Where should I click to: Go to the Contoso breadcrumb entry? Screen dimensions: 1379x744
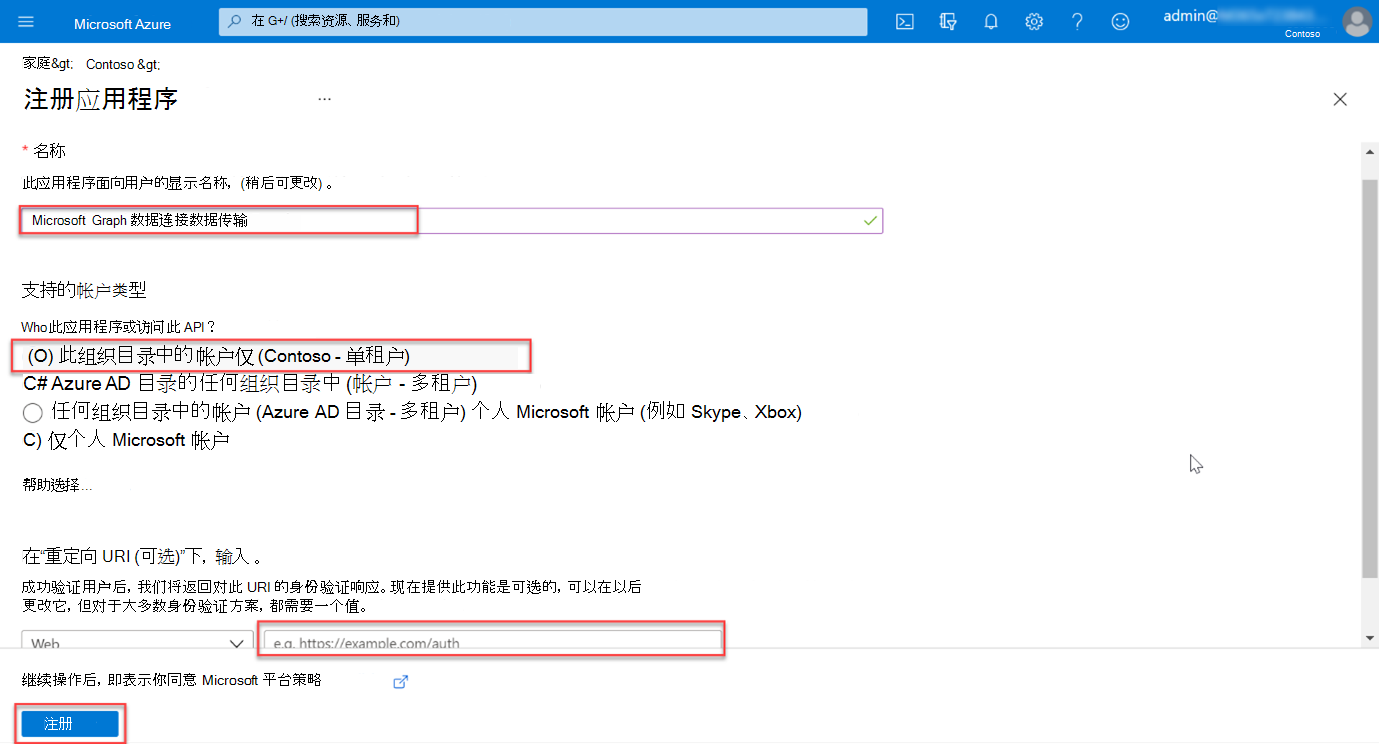click(x=110, y=63)
